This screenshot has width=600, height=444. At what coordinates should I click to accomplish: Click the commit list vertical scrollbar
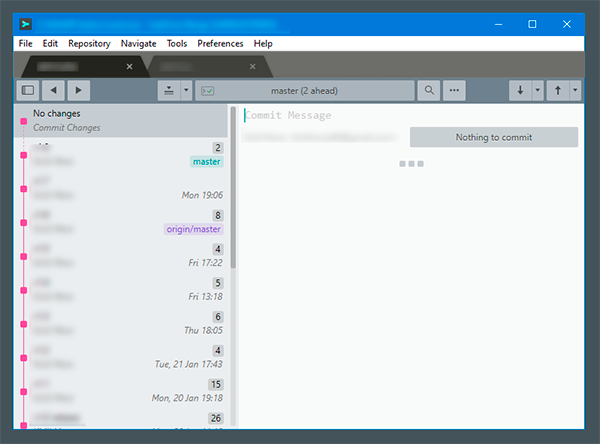click(x=233, y=188)
